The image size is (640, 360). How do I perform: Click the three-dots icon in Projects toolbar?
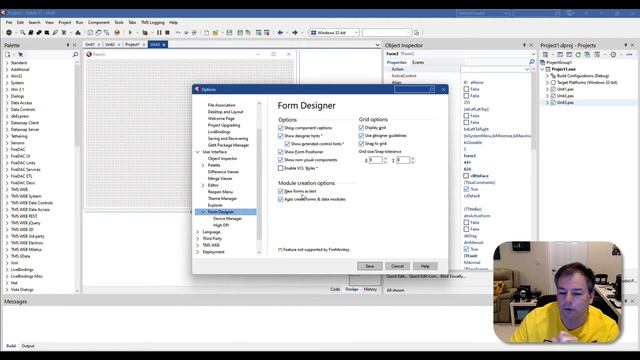(629, 54)
